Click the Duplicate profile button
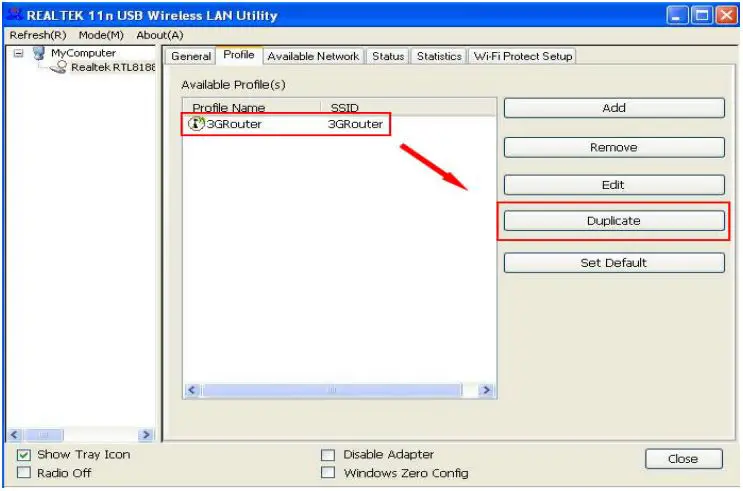This screenshot has height=491, width=743. [x=614, y=221]
